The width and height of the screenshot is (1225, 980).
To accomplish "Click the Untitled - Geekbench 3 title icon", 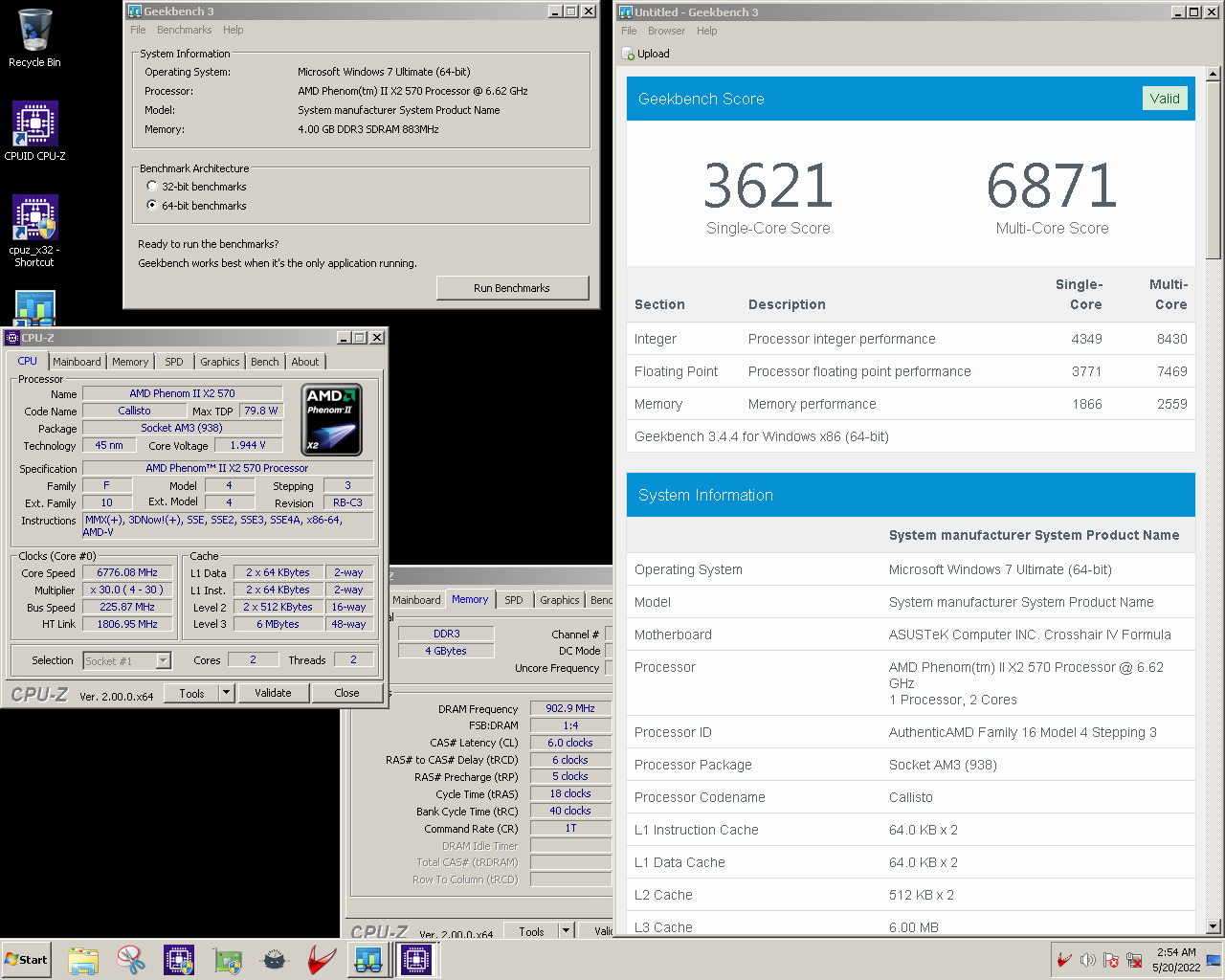I will pos(626,11).
